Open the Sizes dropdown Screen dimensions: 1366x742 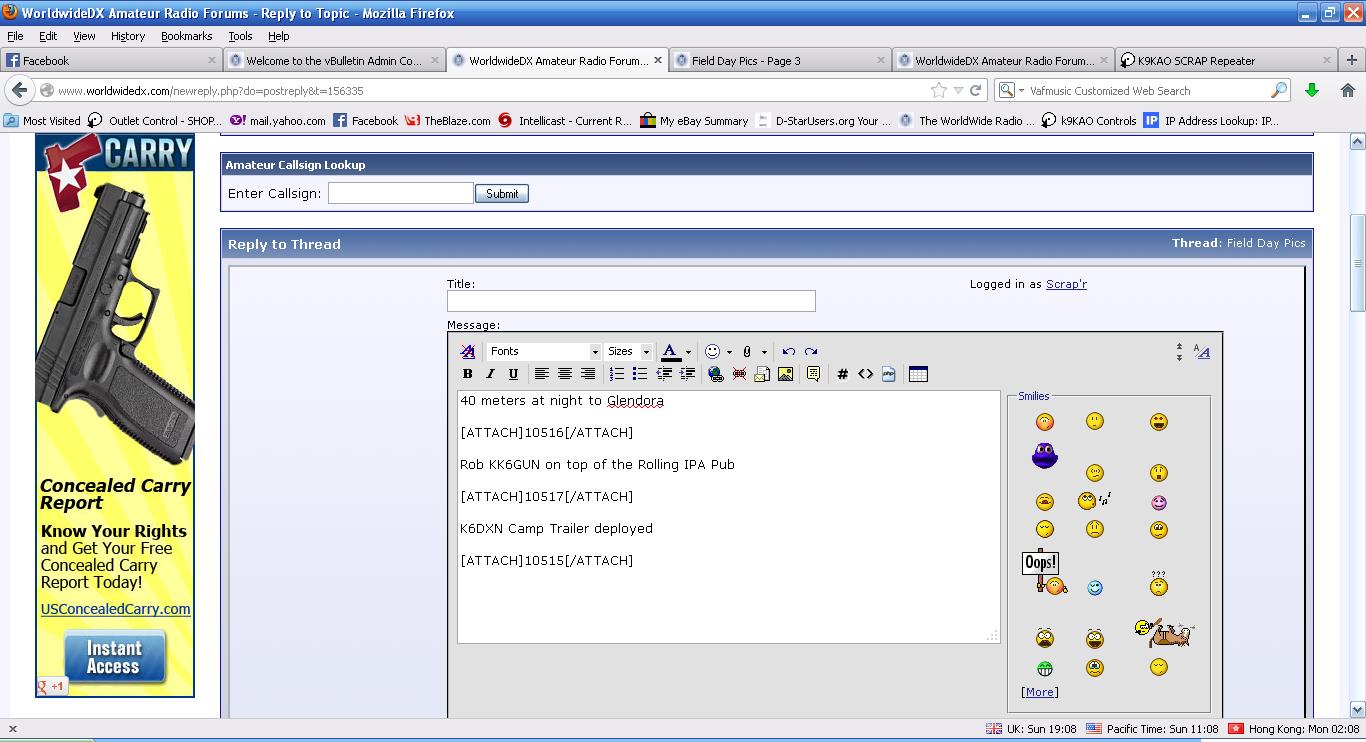628,351
